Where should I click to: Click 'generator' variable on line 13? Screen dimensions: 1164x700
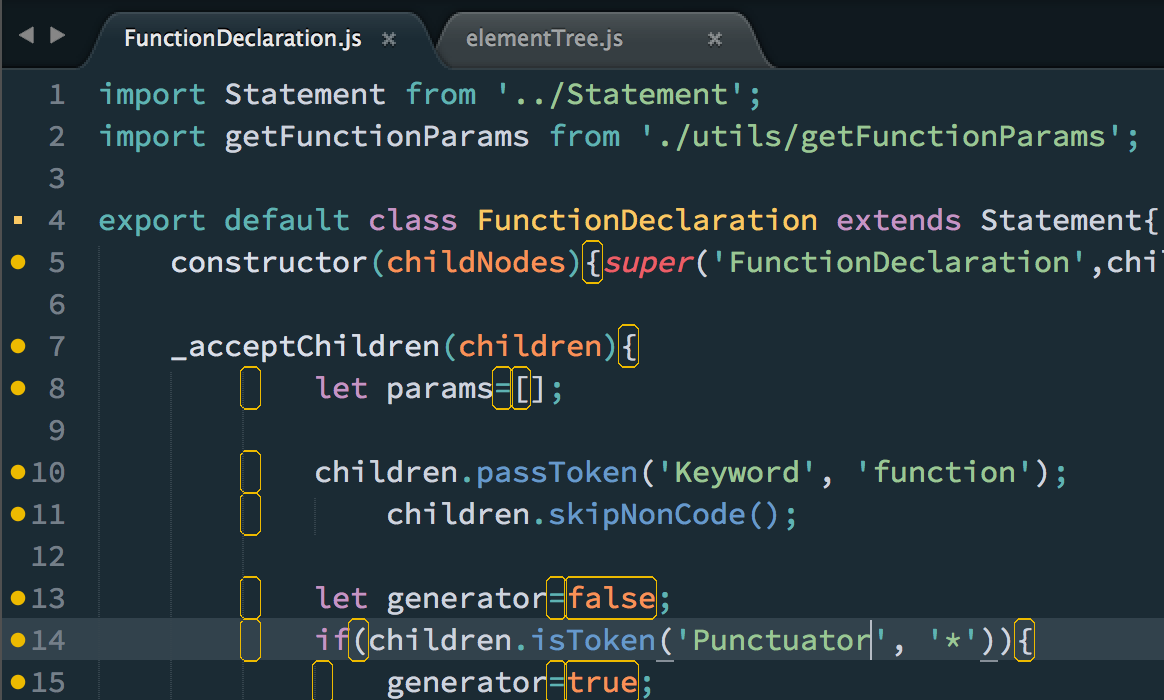[467, 598]
